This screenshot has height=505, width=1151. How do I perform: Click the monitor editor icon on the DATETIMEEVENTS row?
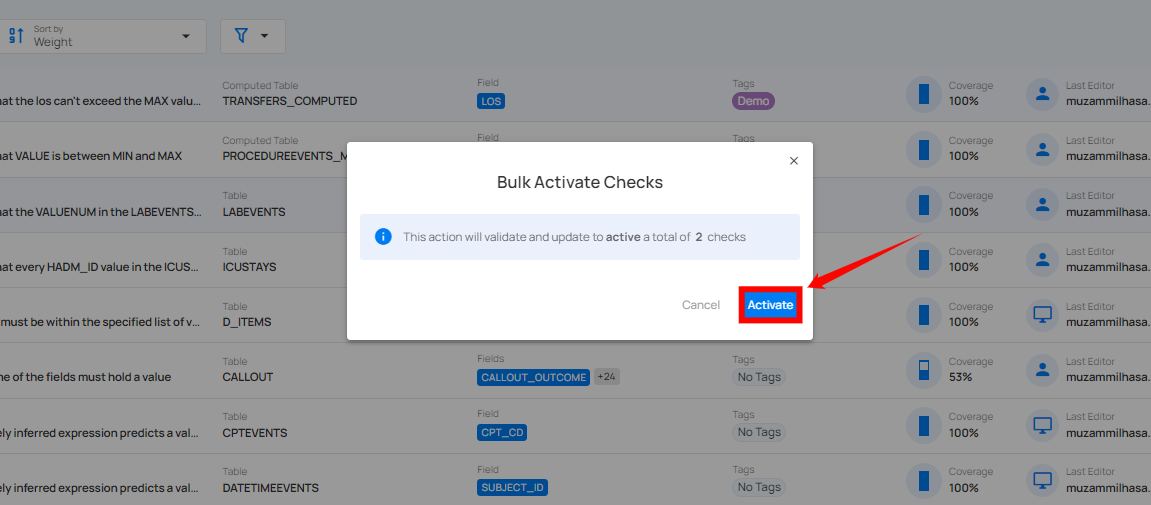point(1042,481)
